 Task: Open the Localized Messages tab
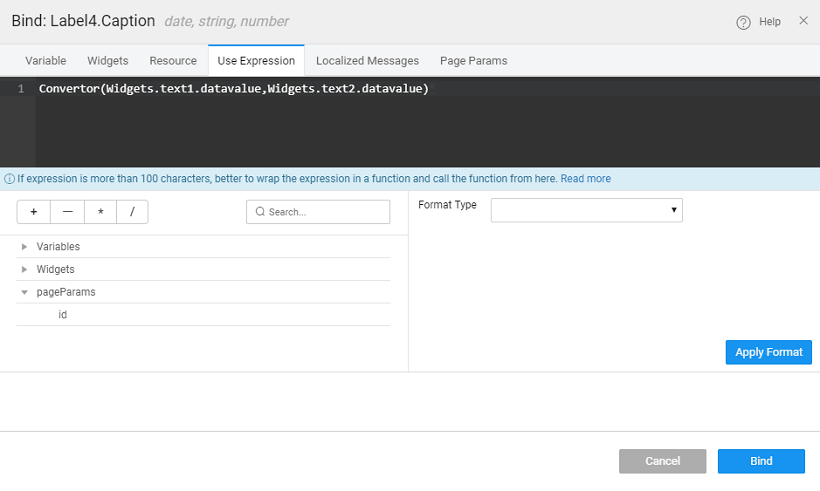pyautogui.click(x=367, y=61)
